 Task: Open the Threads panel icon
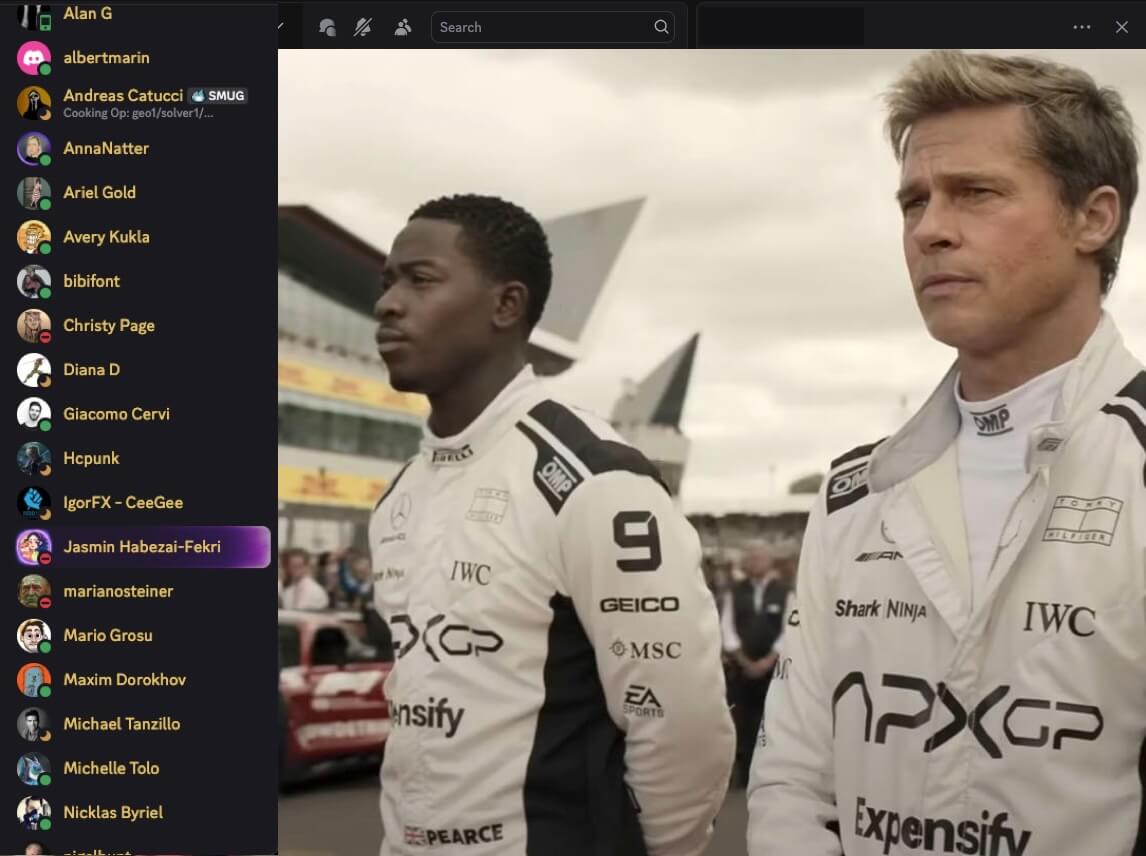coord(327,27)
